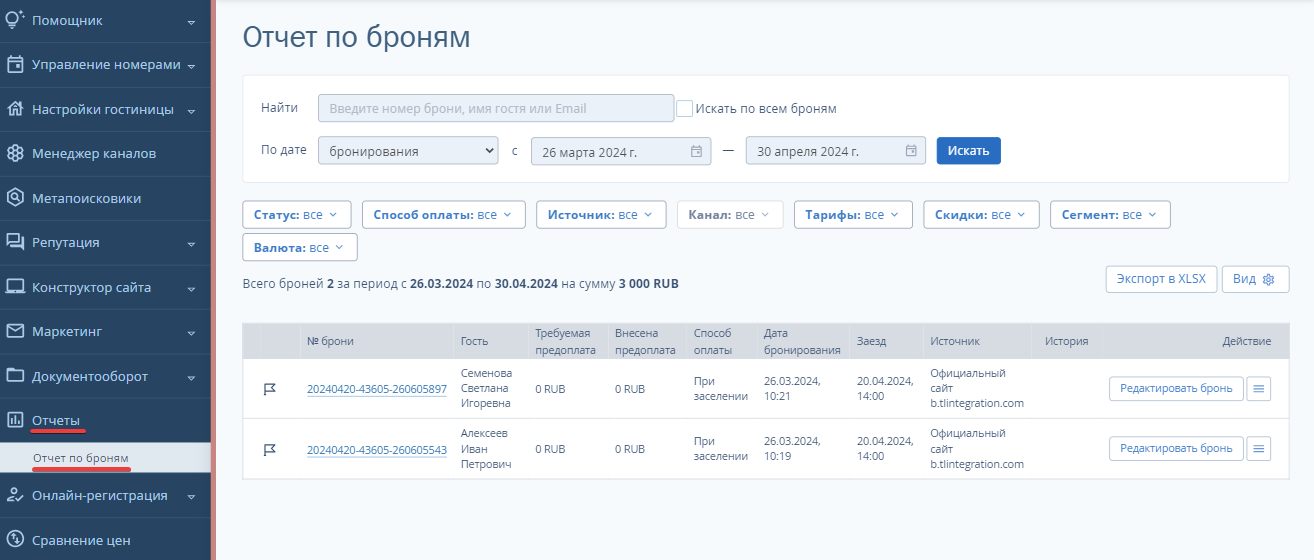
Task: Click the flag icon in Семенова booking row
Action: [x=269, y=389]
